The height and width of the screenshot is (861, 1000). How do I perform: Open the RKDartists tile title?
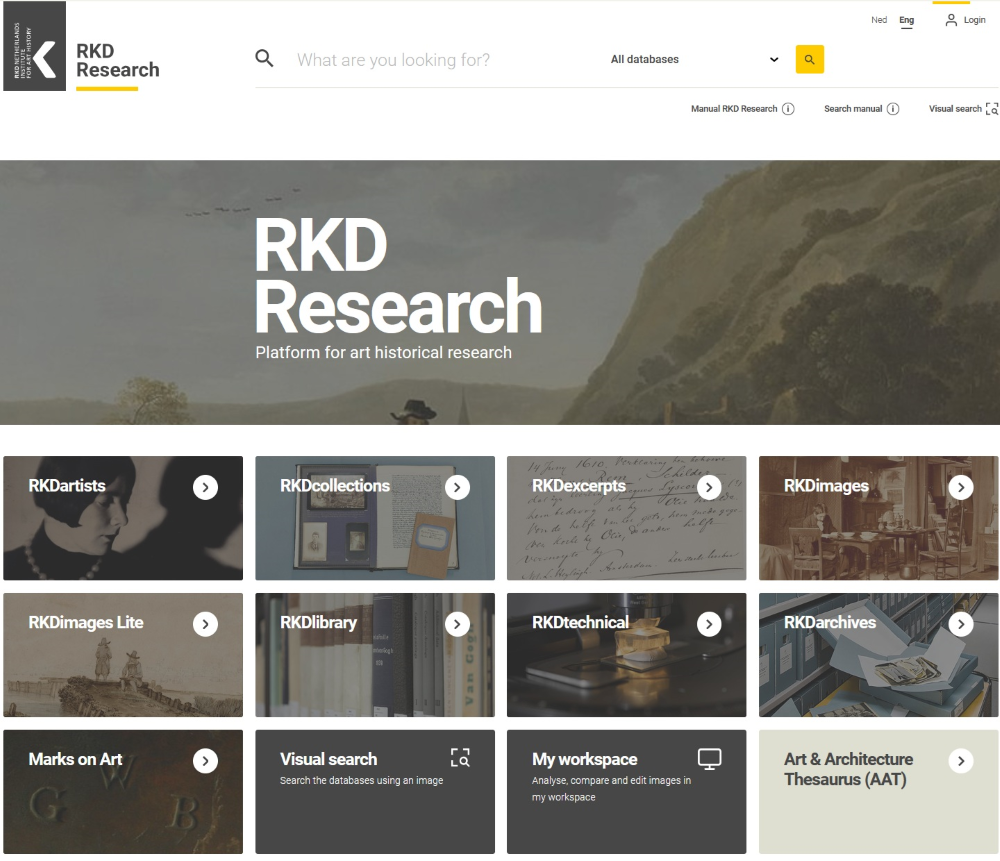(67, 486)
